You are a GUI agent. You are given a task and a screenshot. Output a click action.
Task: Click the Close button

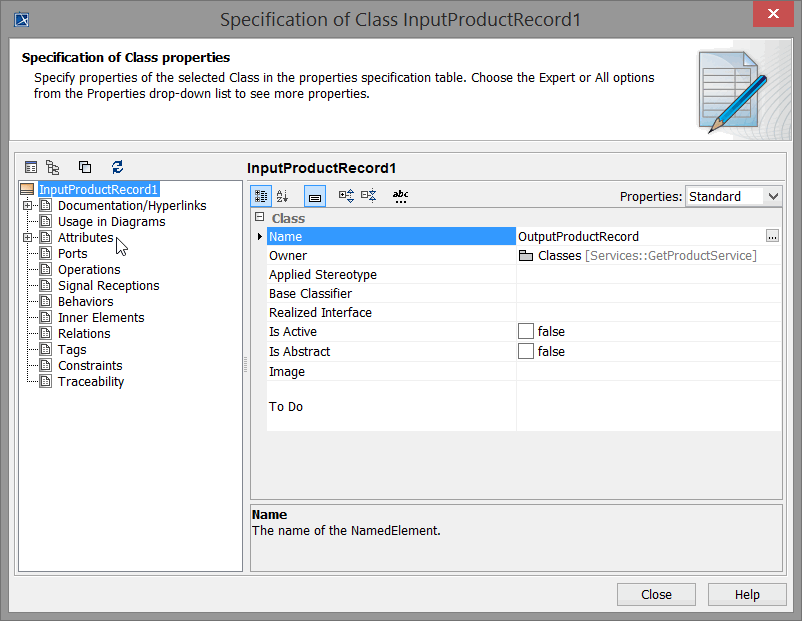[656, 594]
